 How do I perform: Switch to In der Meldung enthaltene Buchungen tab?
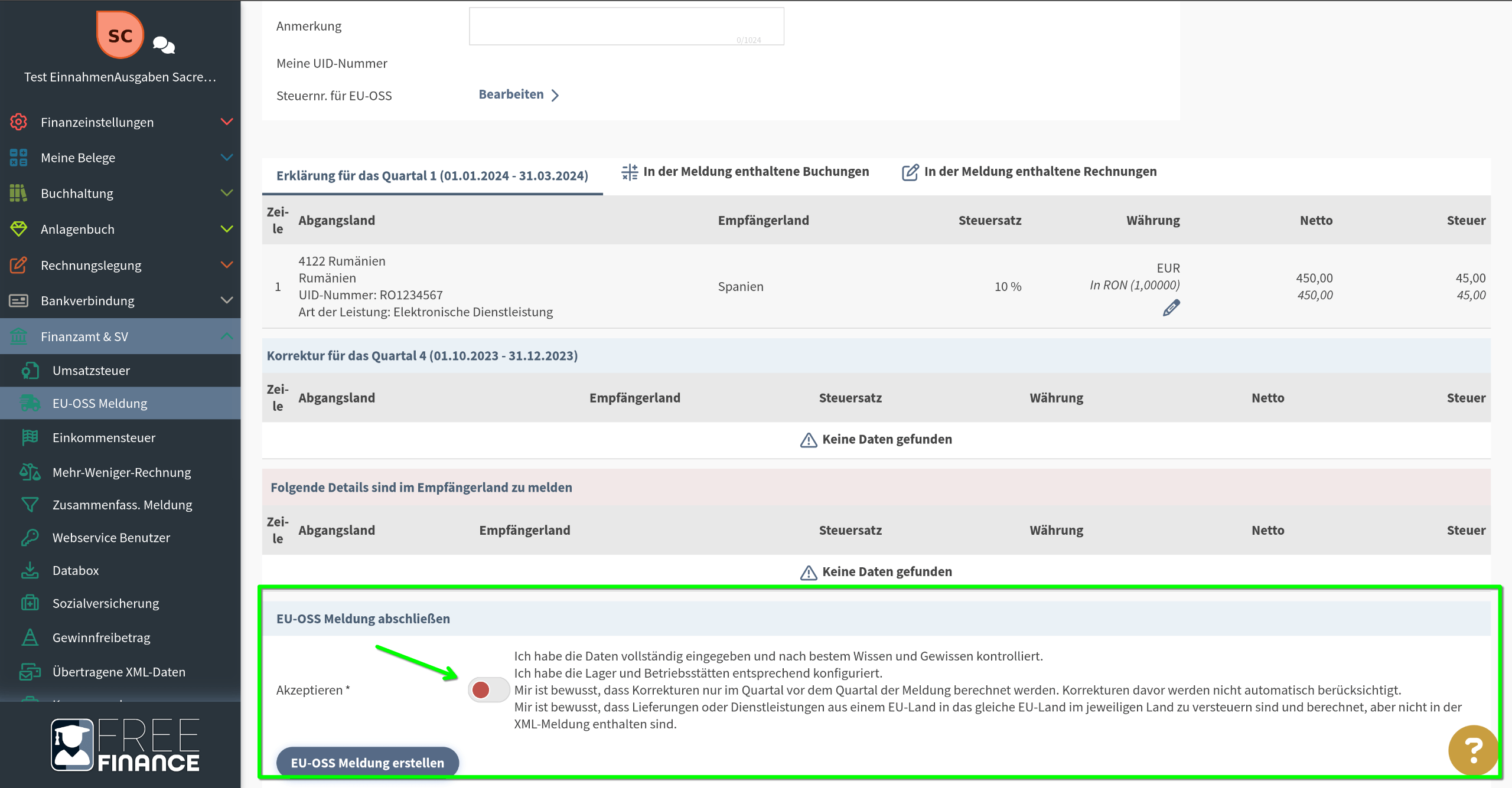point(745,172)
